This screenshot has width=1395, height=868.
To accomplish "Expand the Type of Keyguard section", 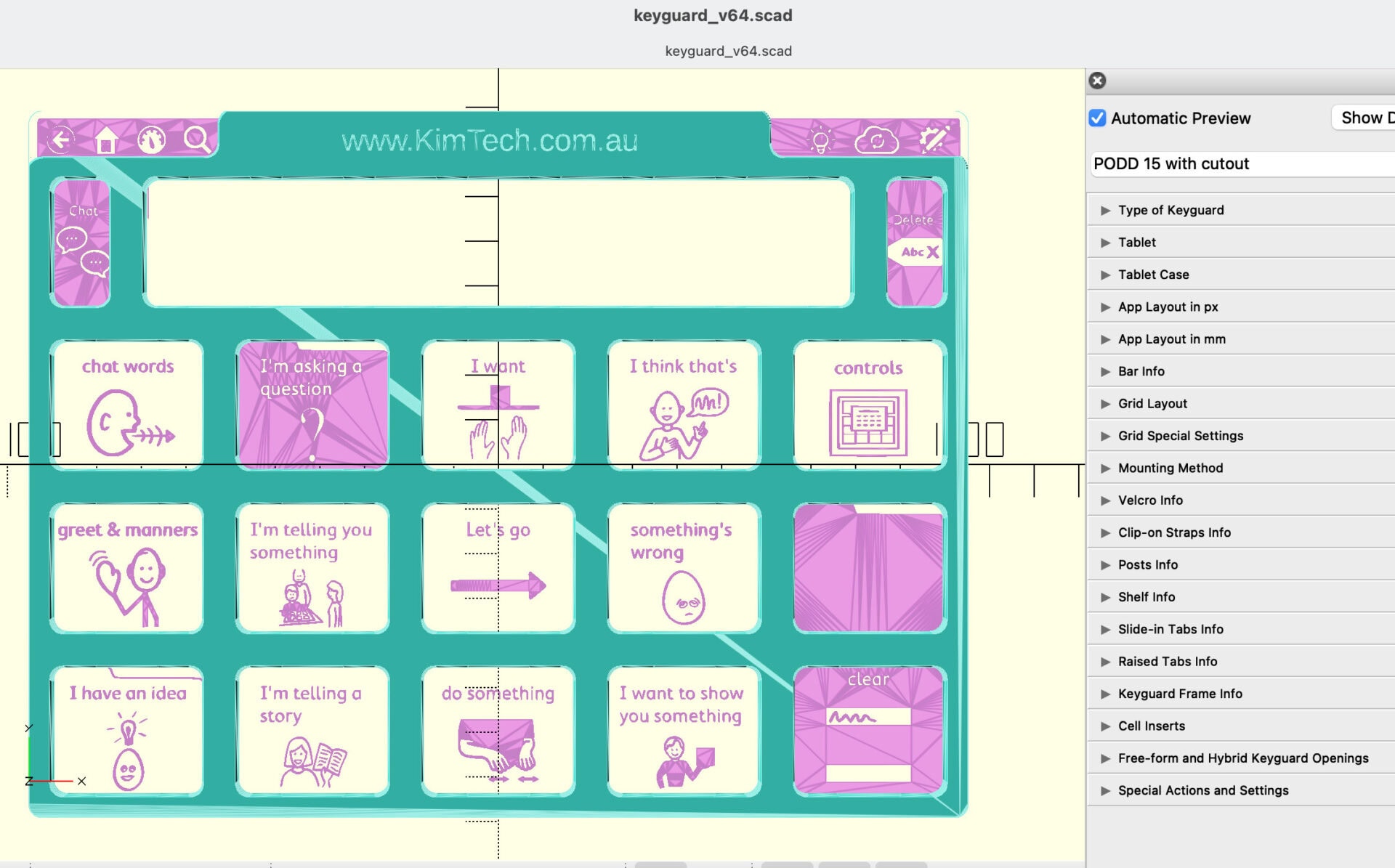I will click(x=1242, y=210).
